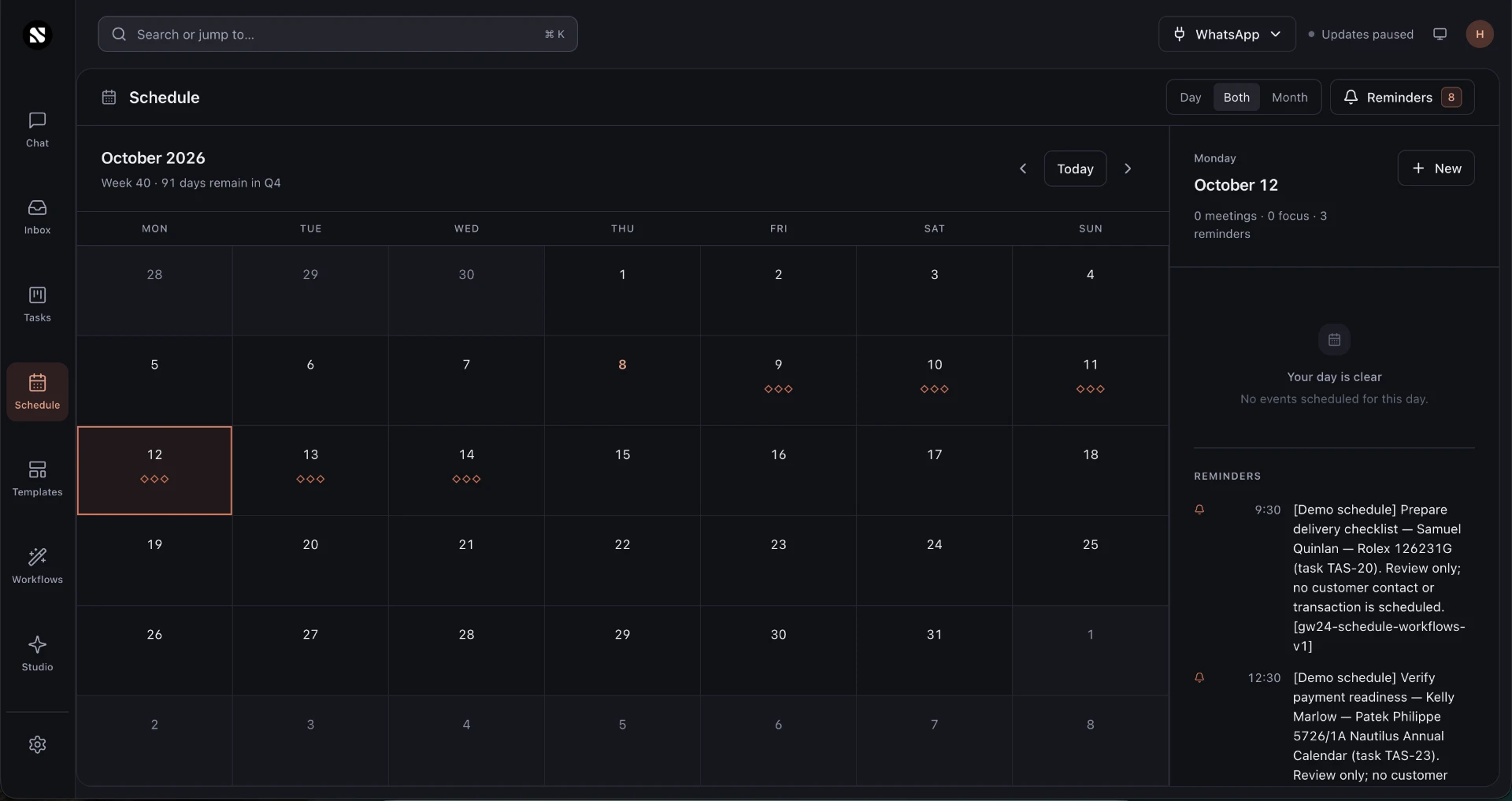
Task: Select October 31 in the calendar
Action: pos(934,650)
